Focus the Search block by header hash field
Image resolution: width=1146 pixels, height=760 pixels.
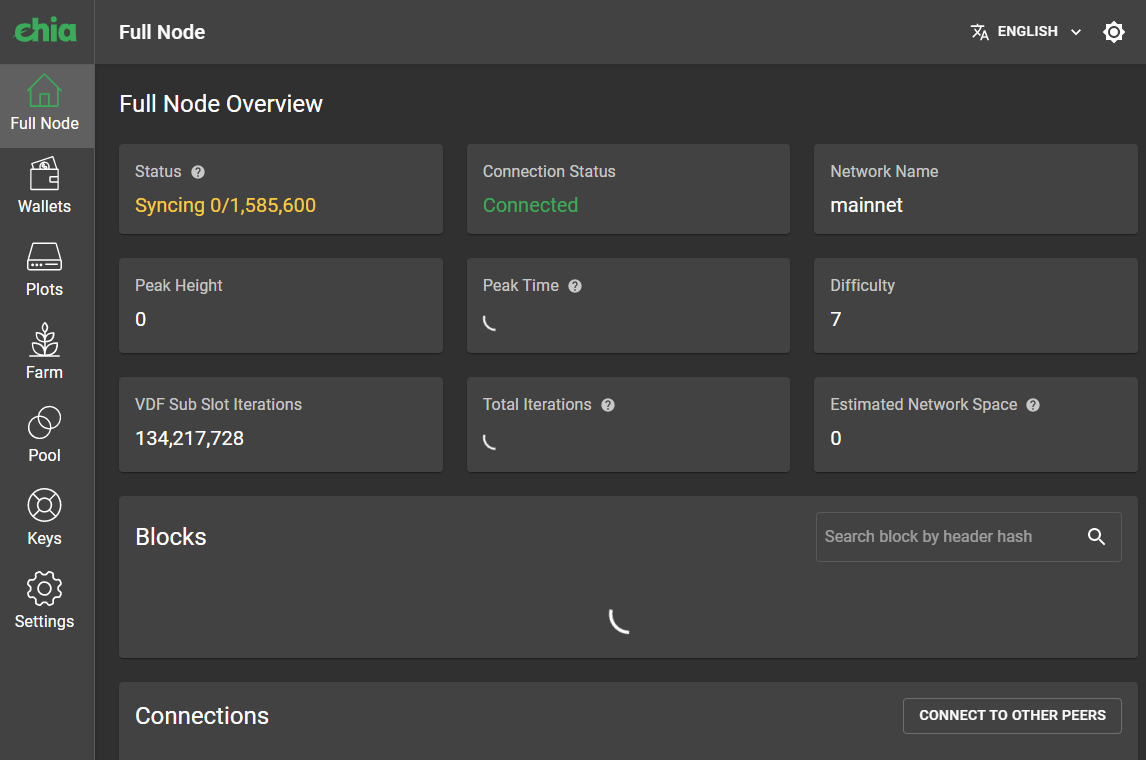pyautogui.click(x=968, y=537)
